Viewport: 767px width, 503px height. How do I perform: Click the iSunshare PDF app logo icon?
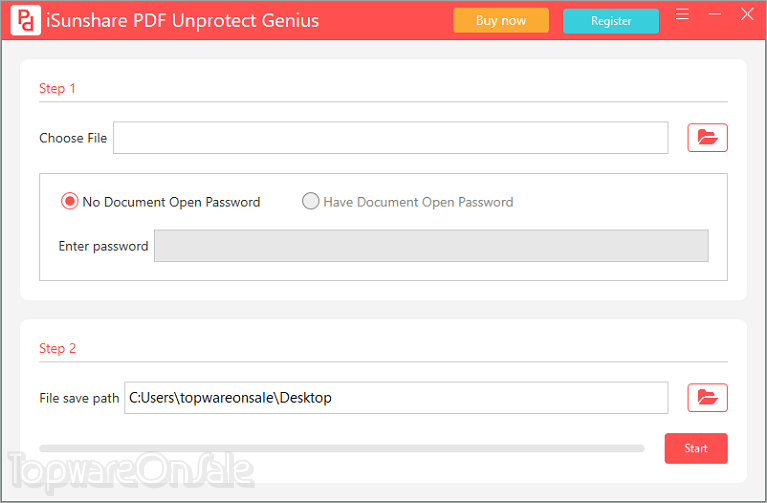tap(25, 20)
